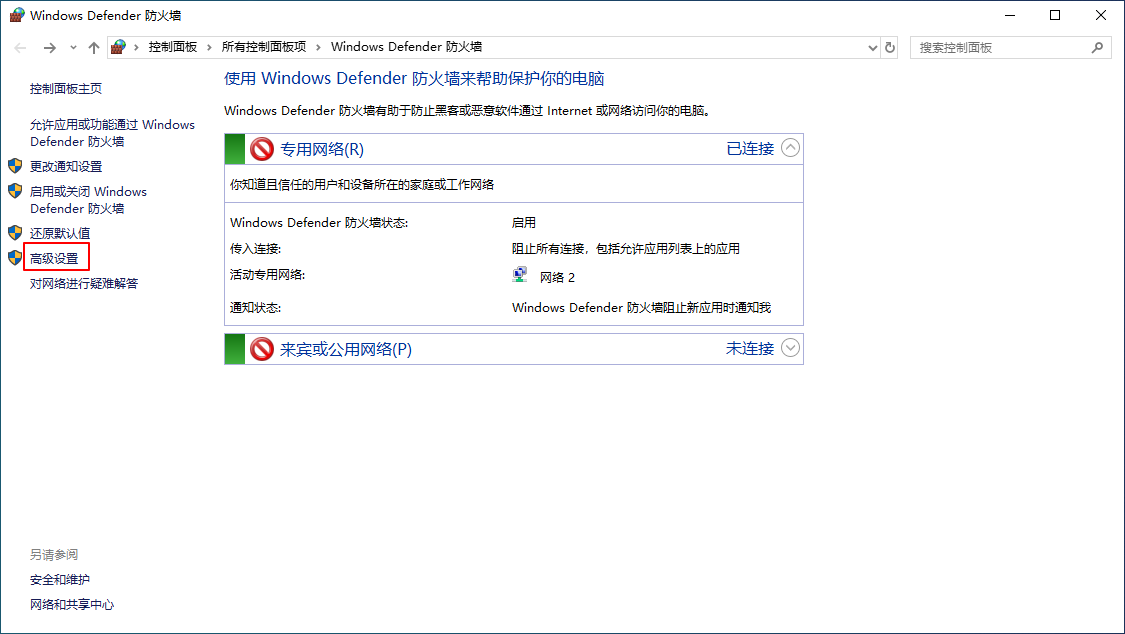Open 对网络进行疑难解答 link
Viewport: 1125px width, 634px height.
(84, 283)
